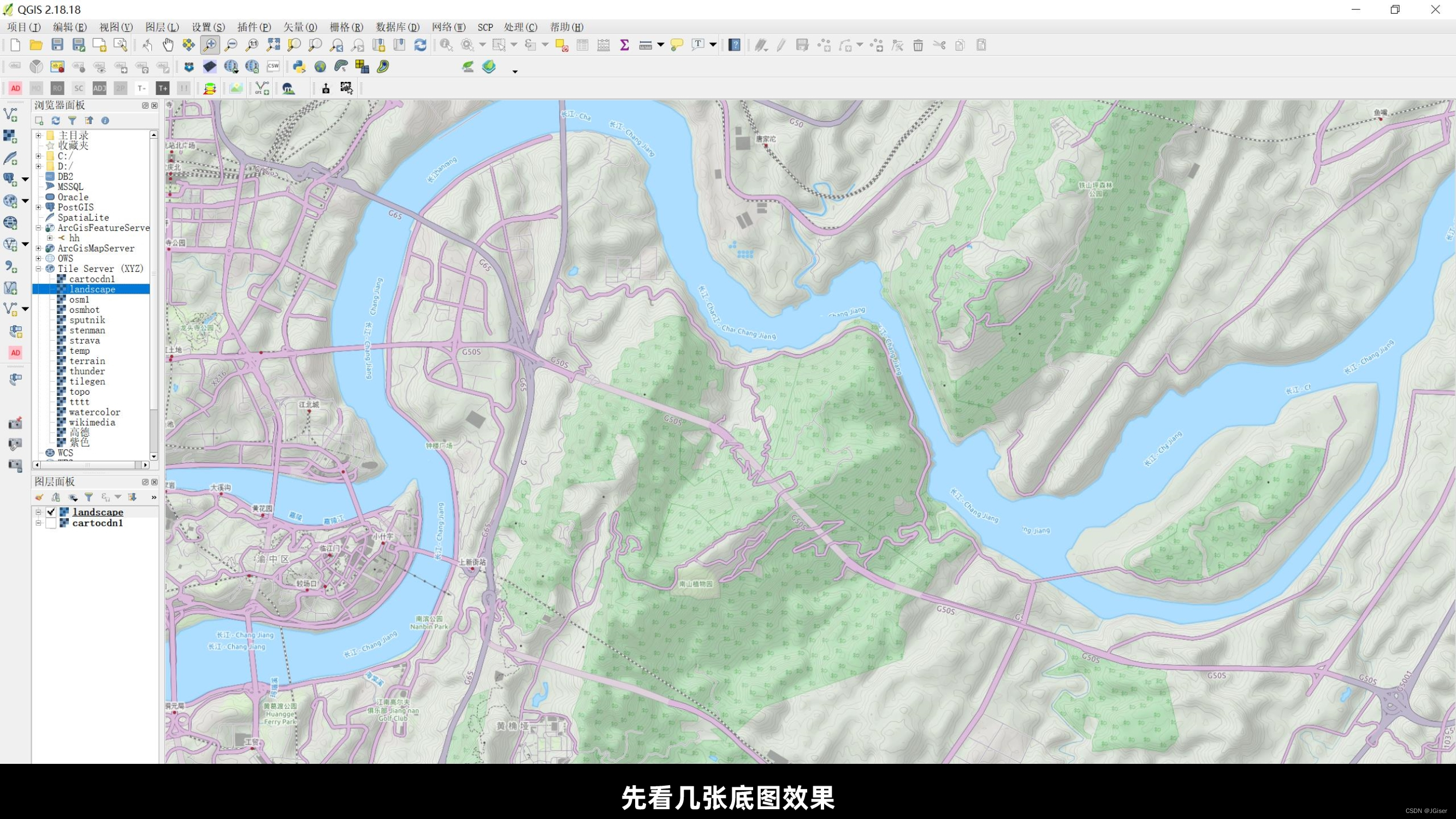Viewport: 1456px width, 819px height.
Task: Click the Add SpatiaLite Layer feather icon
Action: (x=11, y=158)
